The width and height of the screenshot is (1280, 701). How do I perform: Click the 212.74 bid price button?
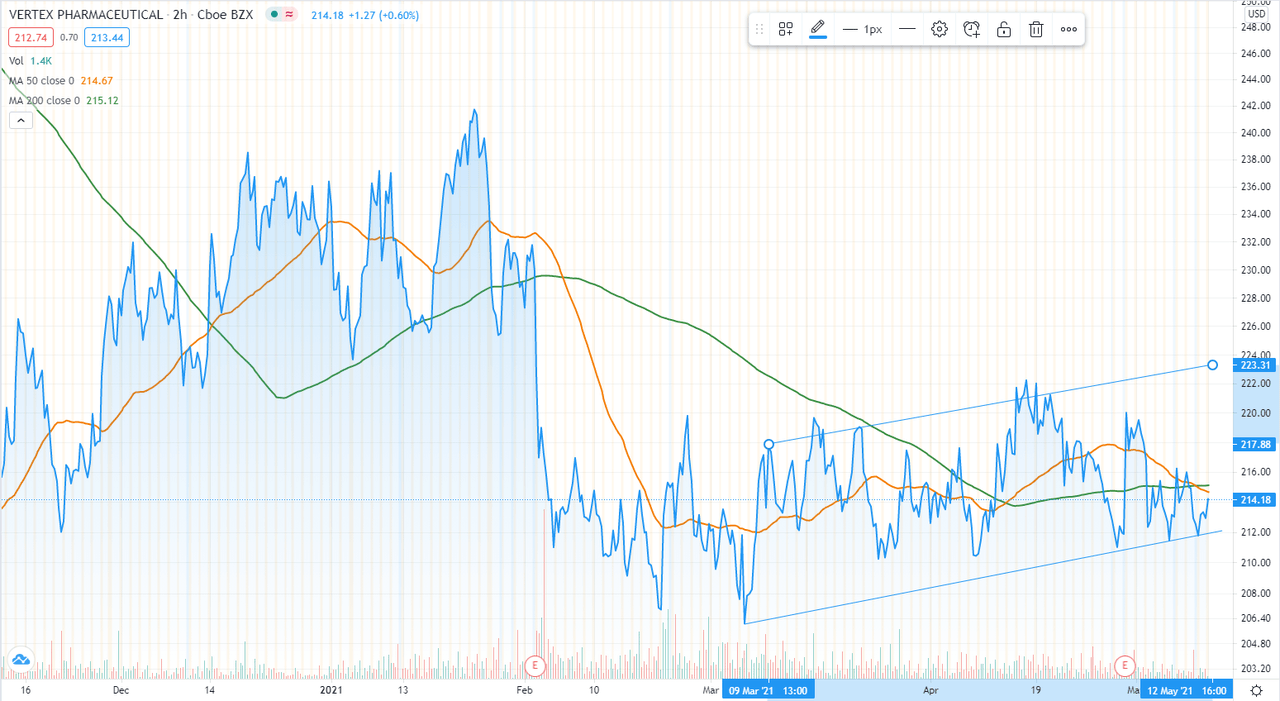tap(30, 38)
